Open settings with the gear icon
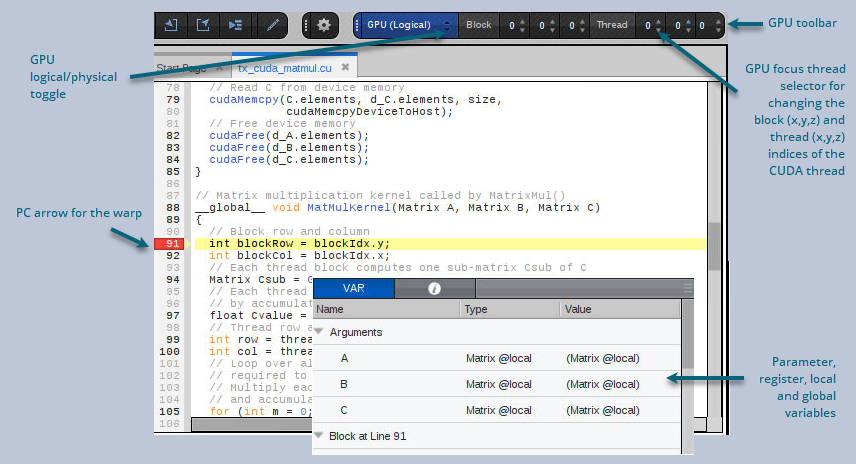Viewport: 856px width, 464px height. 323,25
